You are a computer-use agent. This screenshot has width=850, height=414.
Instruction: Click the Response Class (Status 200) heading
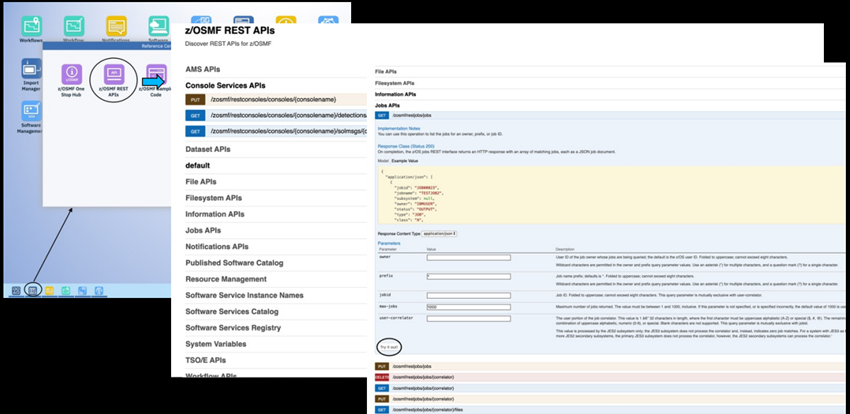click(404, 147)
